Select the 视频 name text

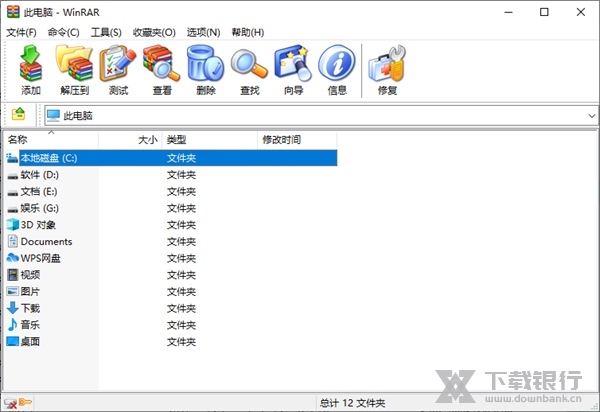coord(30,275)
